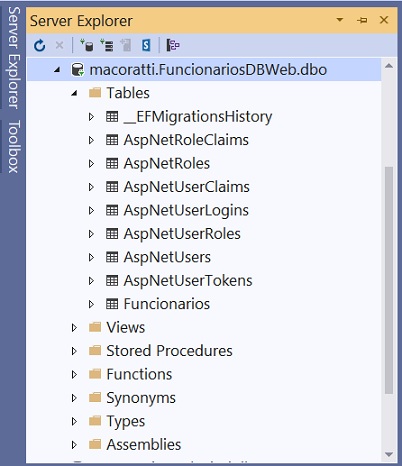Expand the Functions folder

74,374
